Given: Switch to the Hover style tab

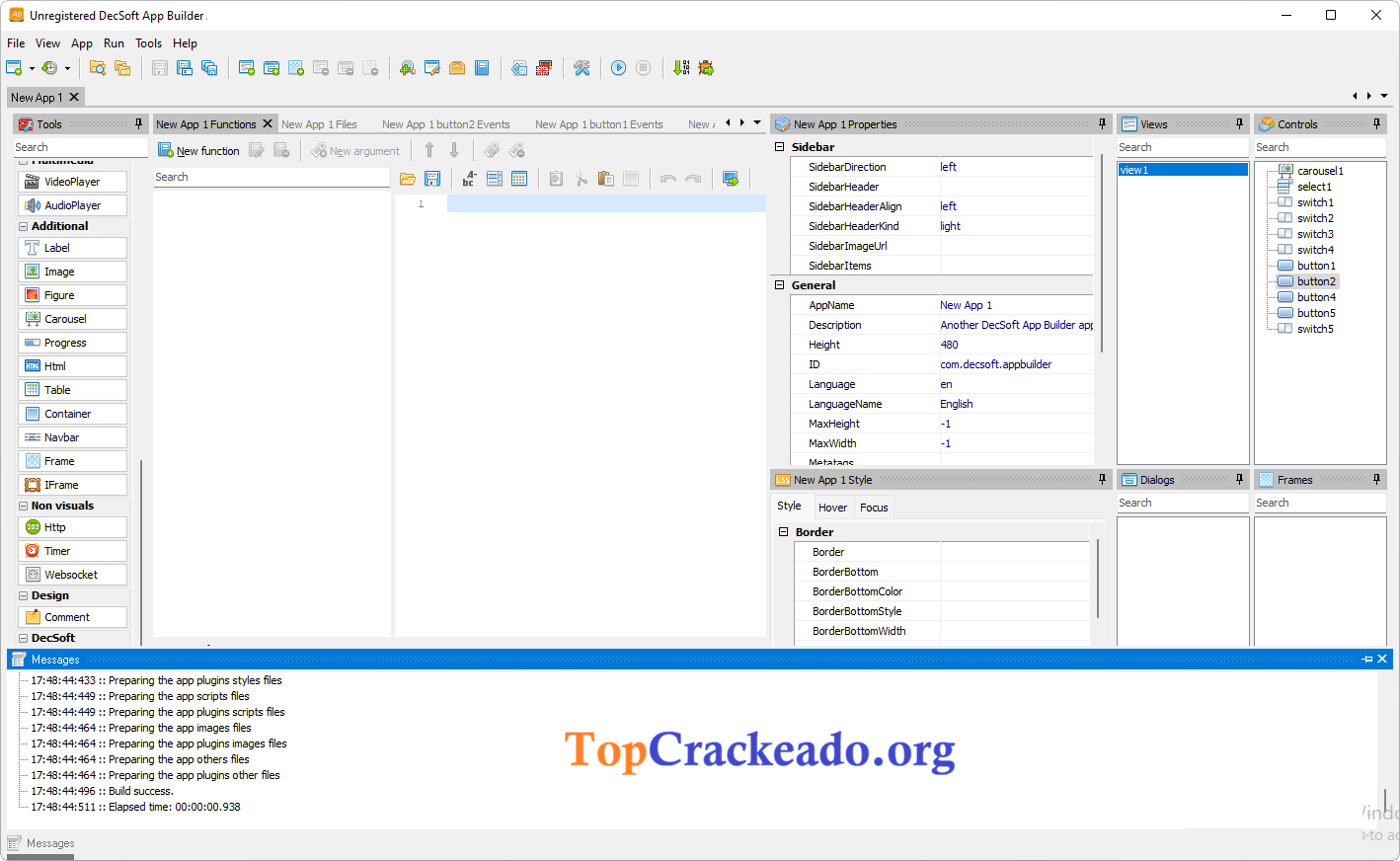Looking at the screenshot, I should (832, 507).
